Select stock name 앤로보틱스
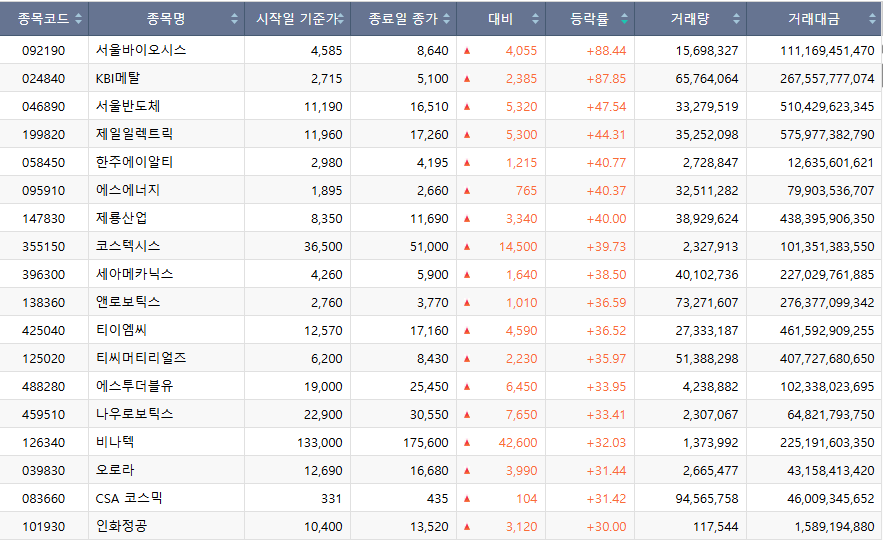Image resolution: width=883 pixels, height=540 pixels. pyautogui.click(x=128, y=302)
